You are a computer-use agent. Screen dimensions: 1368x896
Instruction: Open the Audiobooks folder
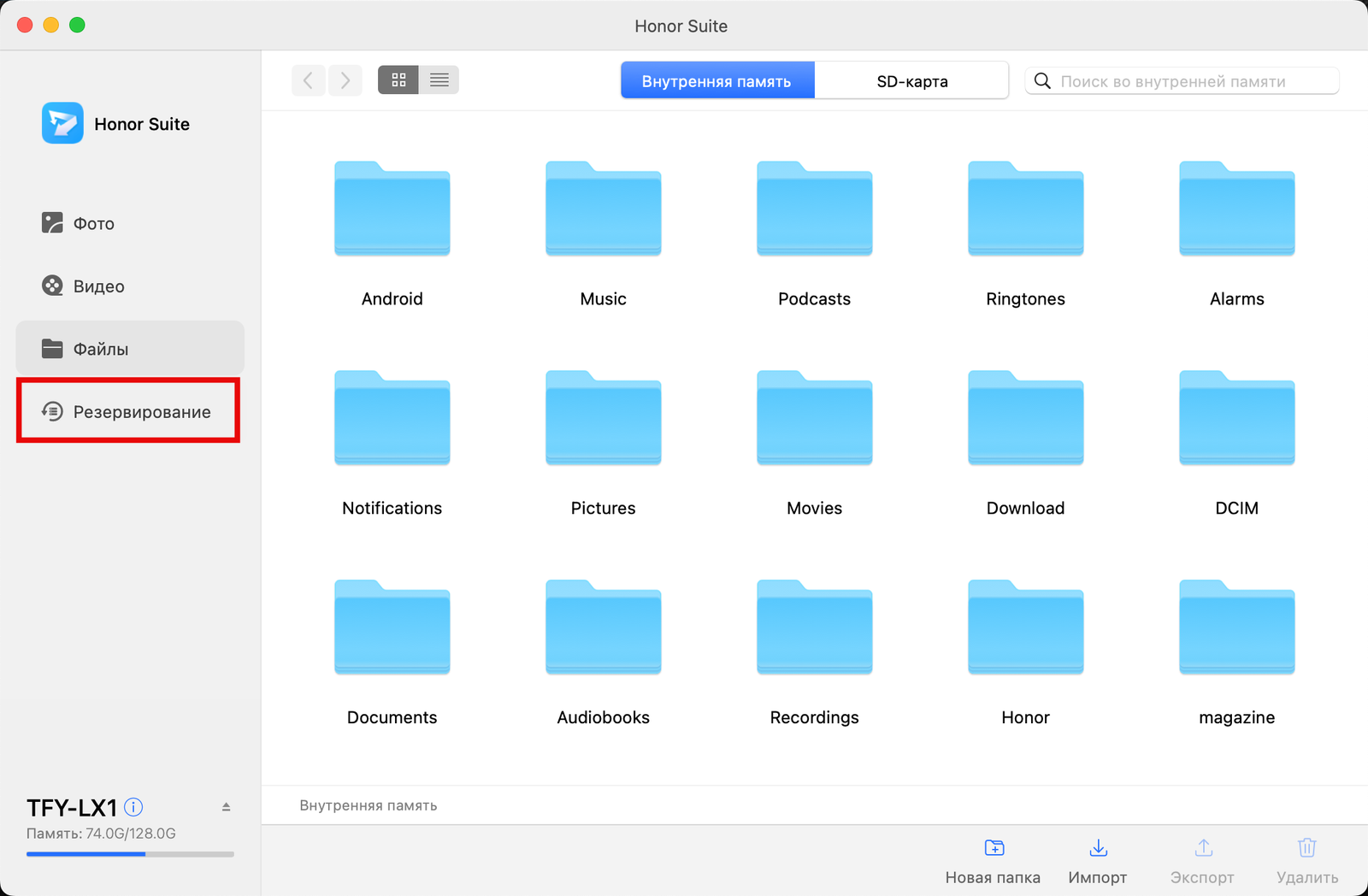603,628
